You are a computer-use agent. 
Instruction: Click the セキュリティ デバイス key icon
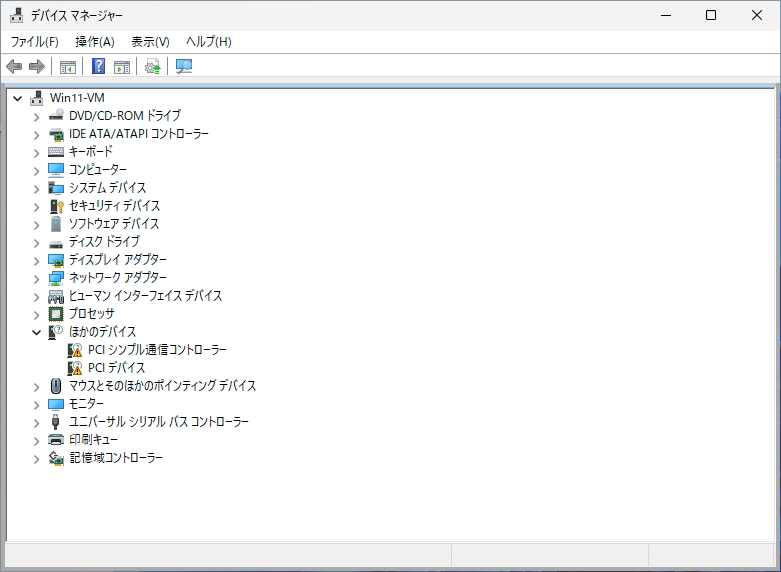[56, 206]
